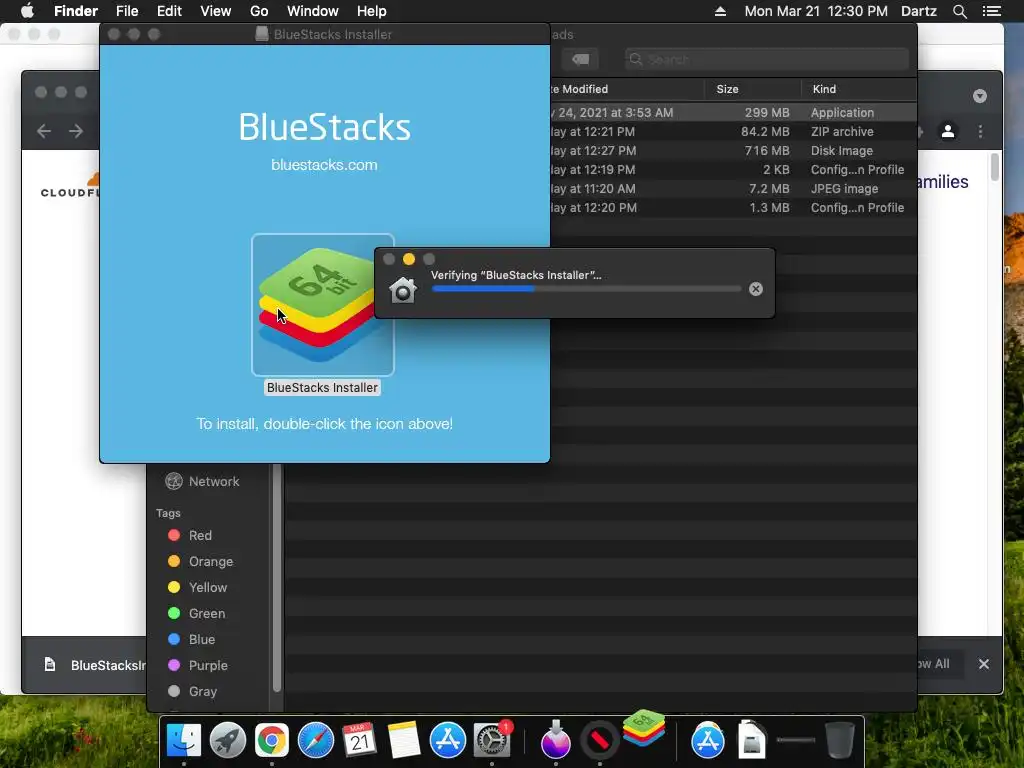
Task: Open Google Chrome from the Dock
Action: pos(272,740)
